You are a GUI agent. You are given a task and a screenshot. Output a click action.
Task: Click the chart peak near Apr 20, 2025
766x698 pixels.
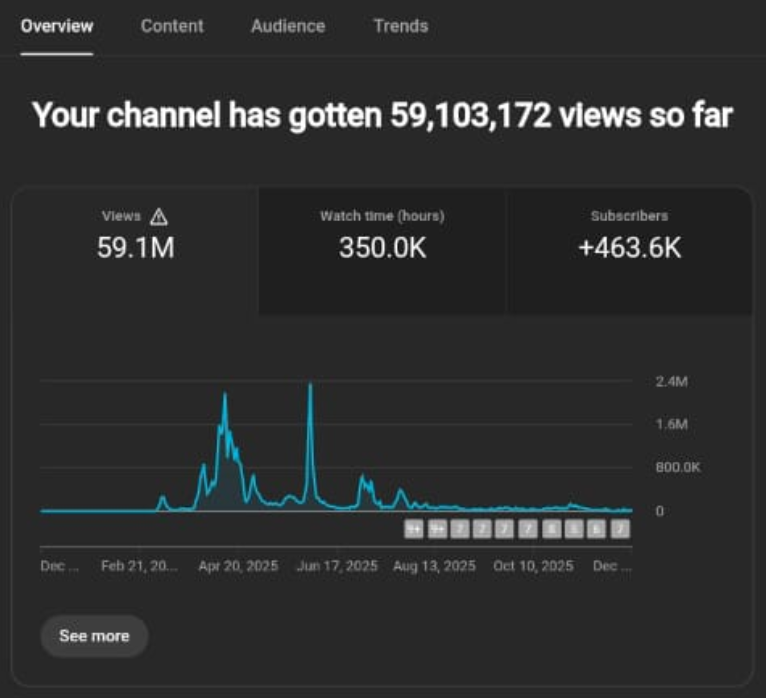click(x=224, y=396)
